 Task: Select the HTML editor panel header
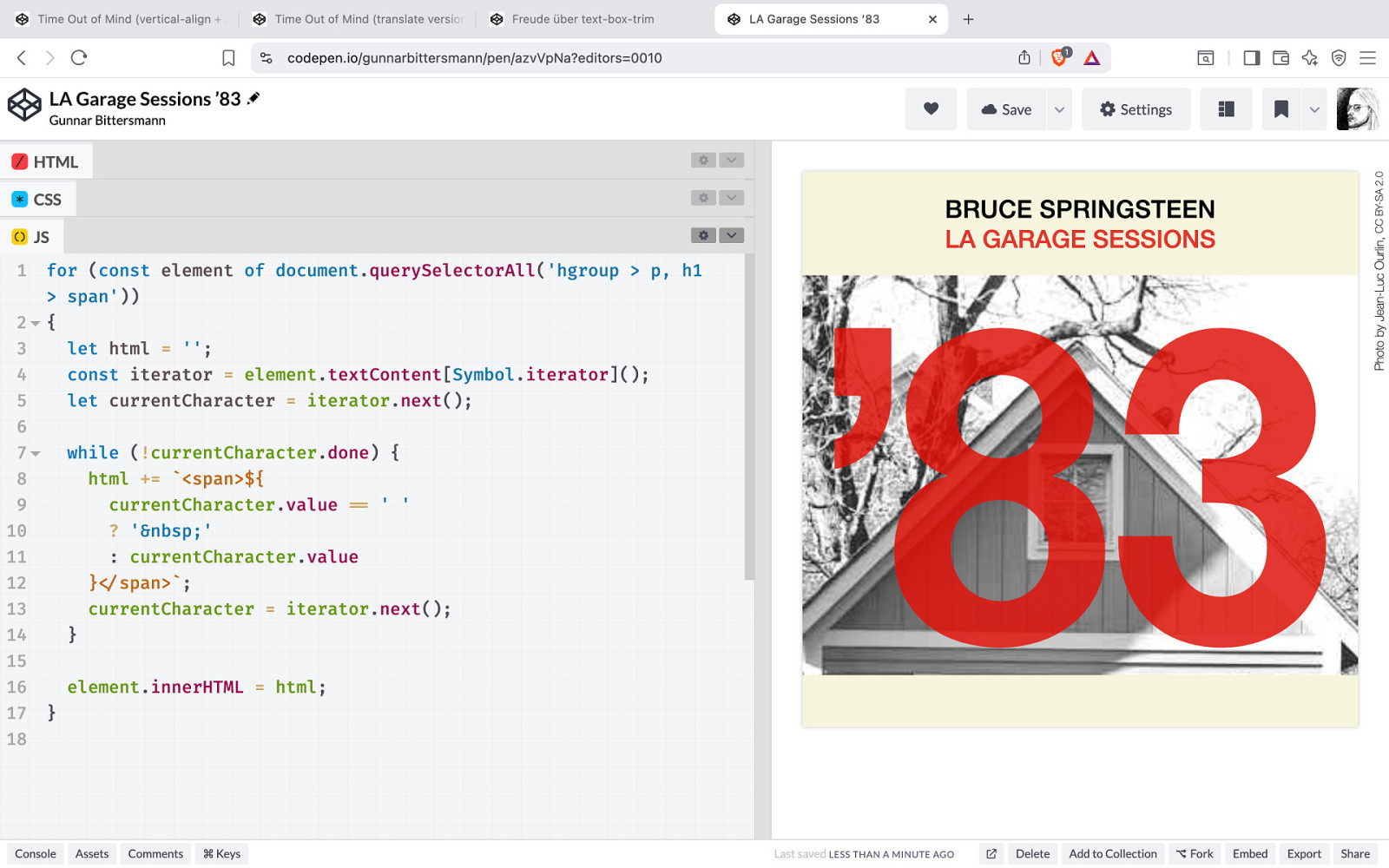click(46, 161)
